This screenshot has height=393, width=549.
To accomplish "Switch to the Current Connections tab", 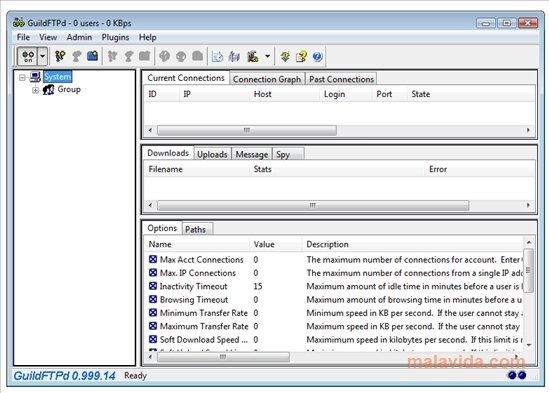I will coord(186,78).
